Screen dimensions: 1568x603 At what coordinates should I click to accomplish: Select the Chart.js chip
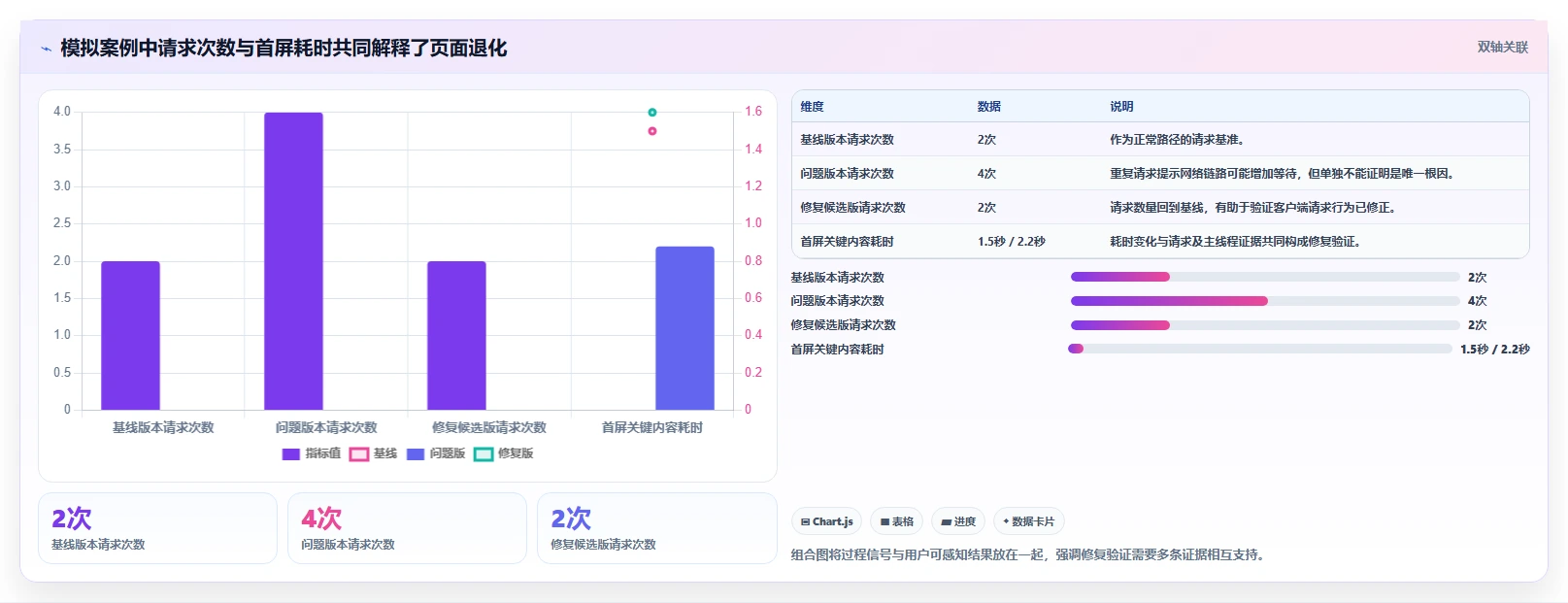(826, 521)
